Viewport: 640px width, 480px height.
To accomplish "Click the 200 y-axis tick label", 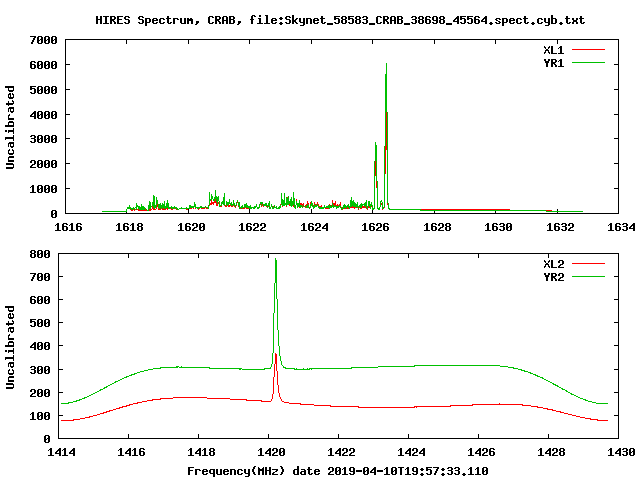I will pyautogui.click(x=40, y=393).
